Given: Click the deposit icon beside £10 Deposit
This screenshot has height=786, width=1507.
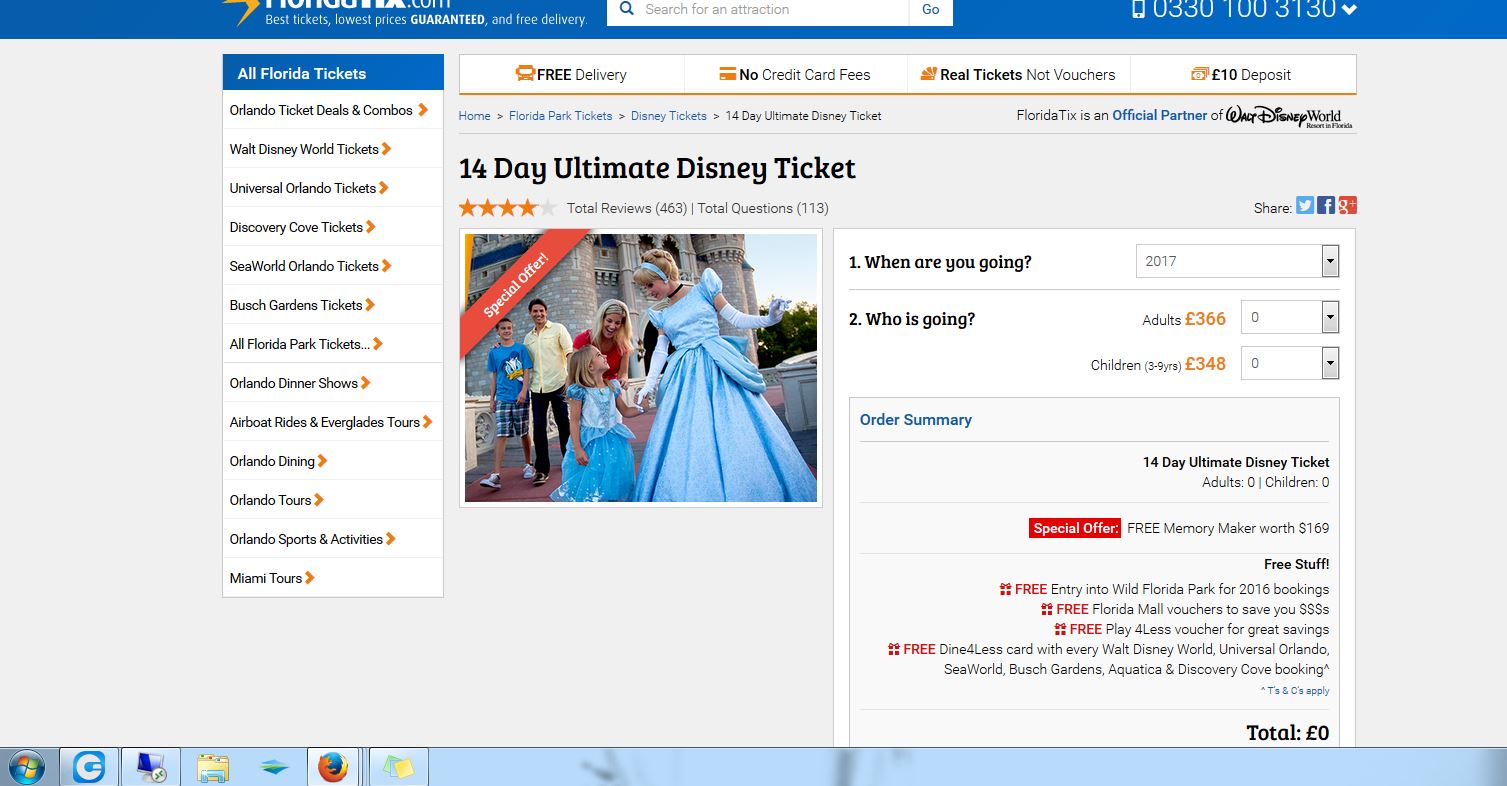Looking at the screenshot, I should [1200, 74].
